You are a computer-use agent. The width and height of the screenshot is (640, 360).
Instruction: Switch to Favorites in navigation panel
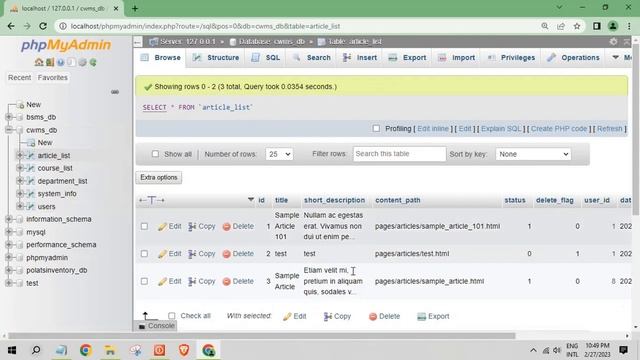coord(53,78)
